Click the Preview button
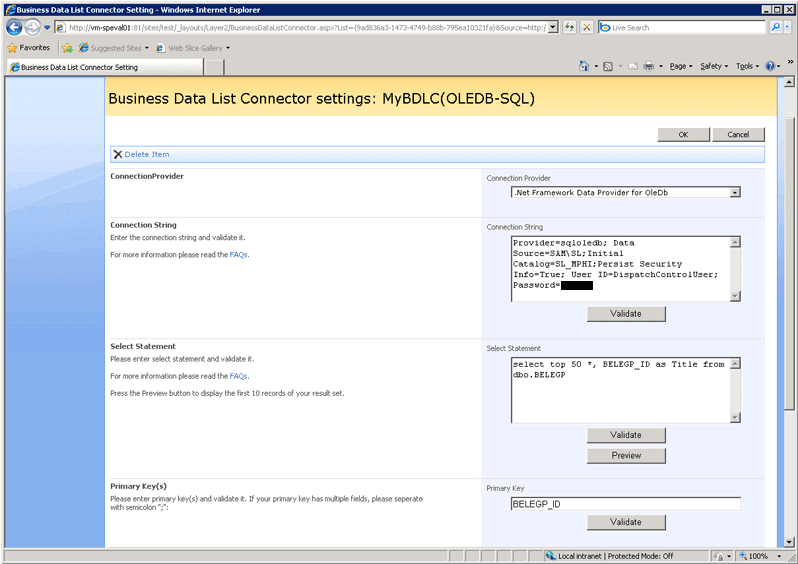This screenshot has height=564, width=798. click(626, 456)
